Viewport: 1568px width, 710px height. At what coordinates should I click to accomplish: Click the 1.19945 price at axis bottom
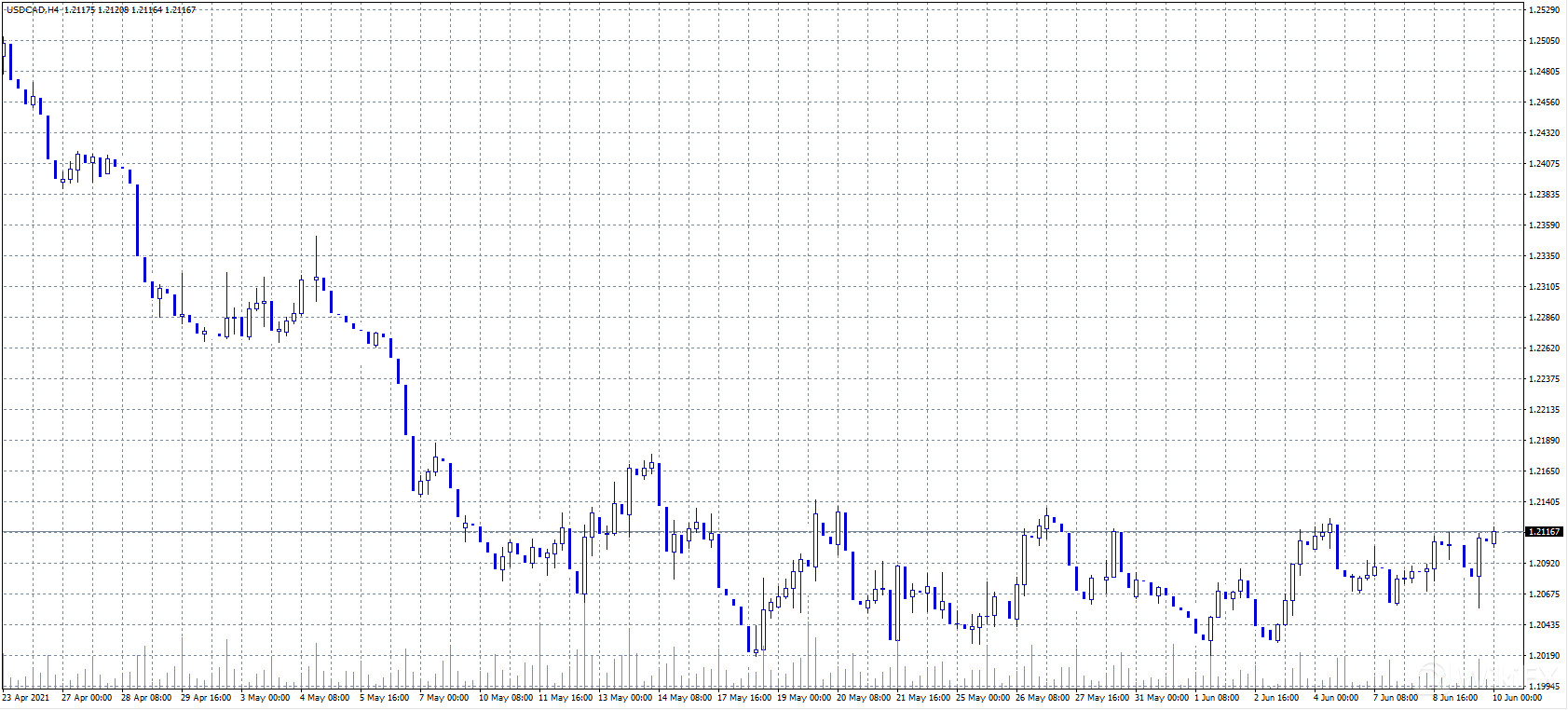point(1544,686)
